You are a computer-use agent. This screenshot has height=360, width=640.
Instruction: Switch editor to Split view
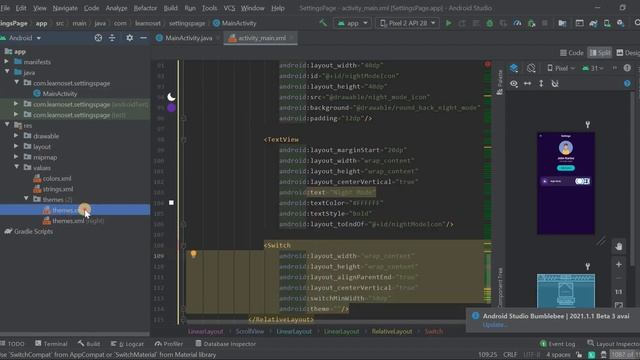click(x=600, y=53)
